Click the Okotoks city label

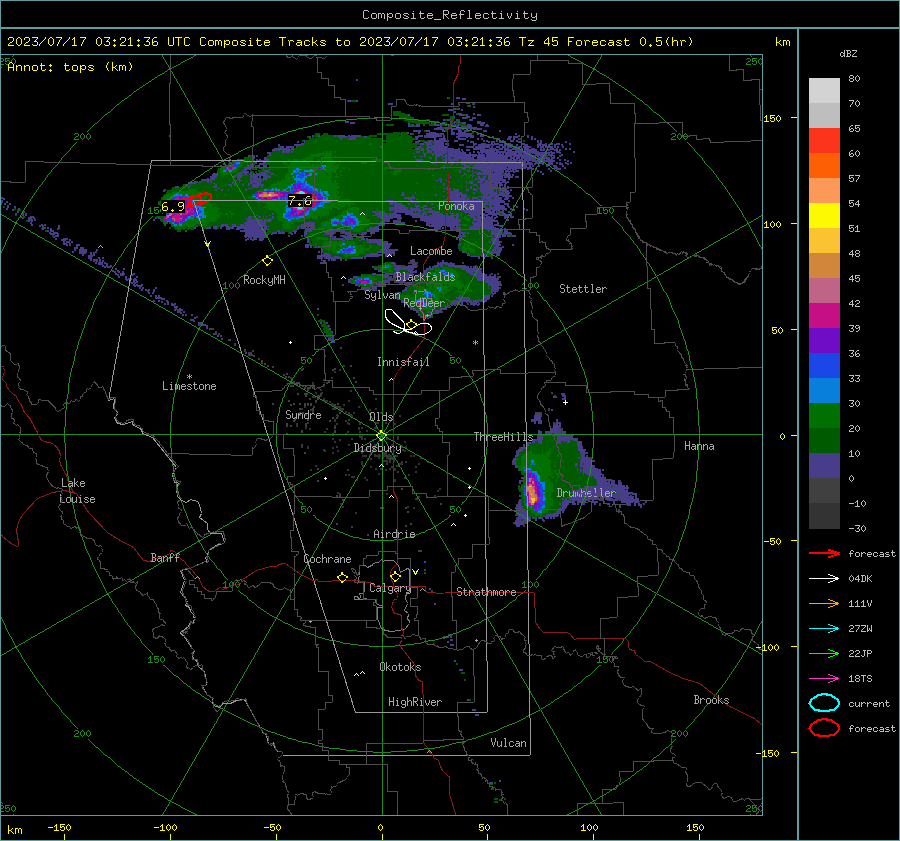point(400,667)
